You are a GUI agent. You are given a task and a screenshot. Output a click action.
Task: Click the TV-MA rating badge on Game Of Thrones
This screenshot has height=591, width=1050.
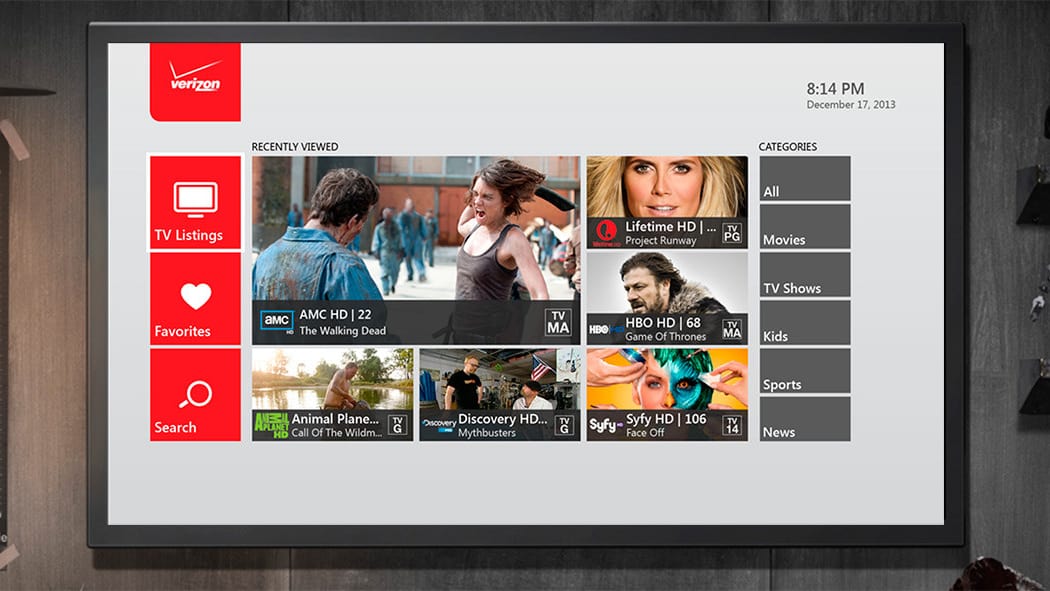coord(732,329)
